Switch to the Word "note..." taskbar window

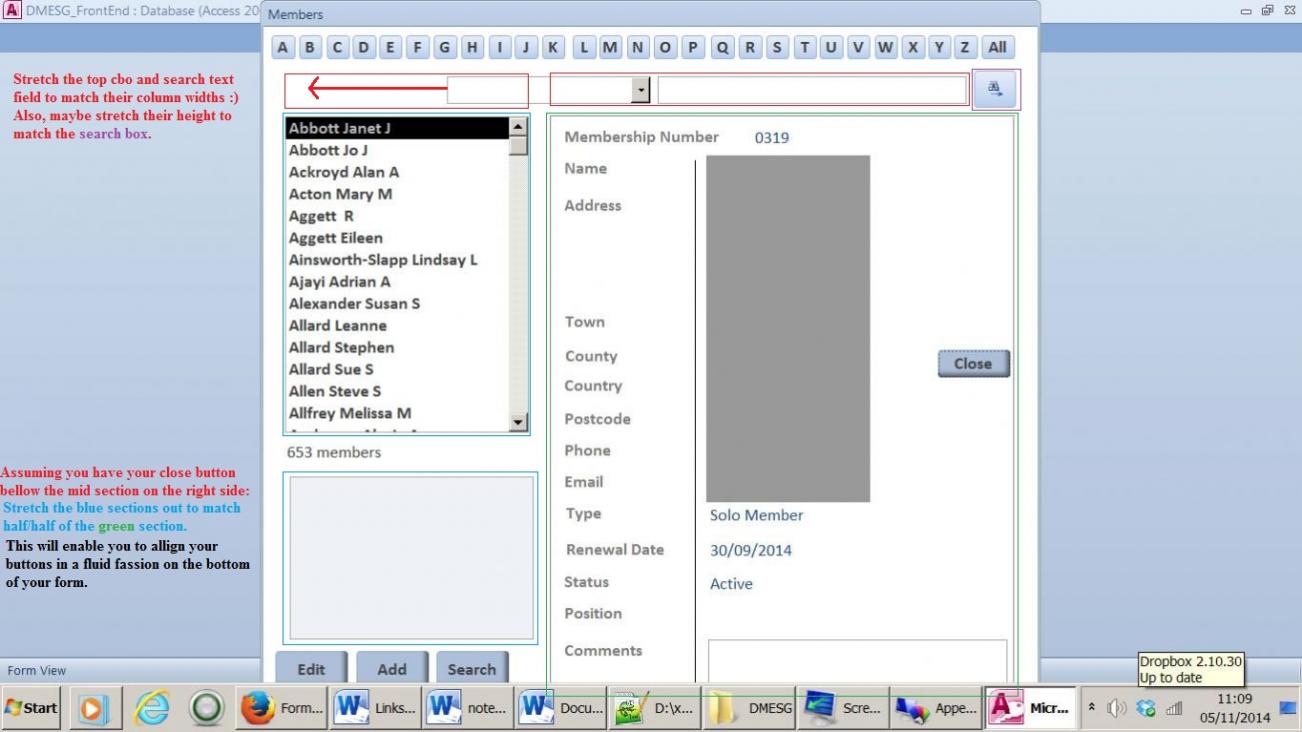[468, 708]
